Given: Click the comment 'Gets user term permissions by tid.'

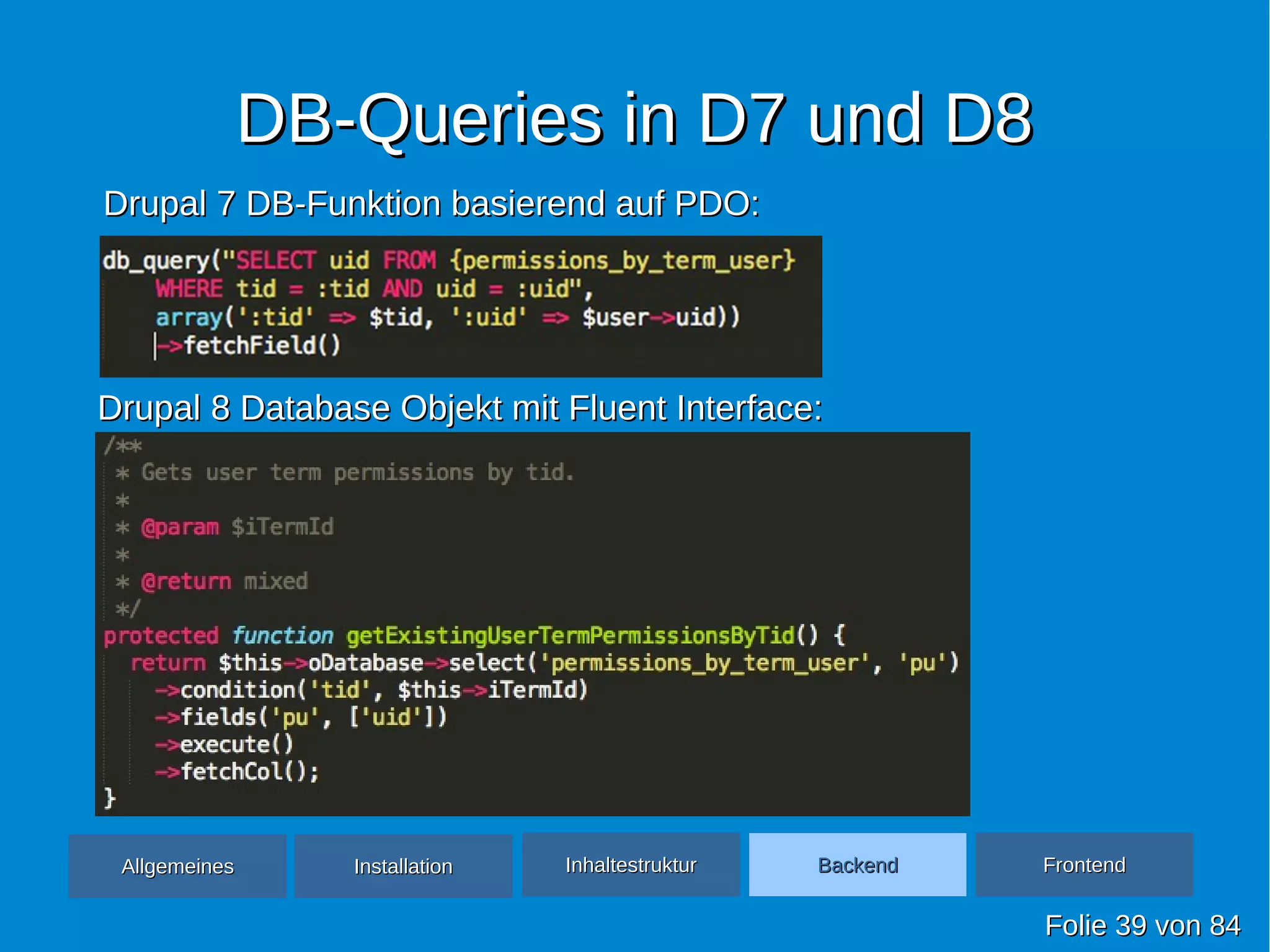Looking at the screenshot, I should (x=358, y=473).
